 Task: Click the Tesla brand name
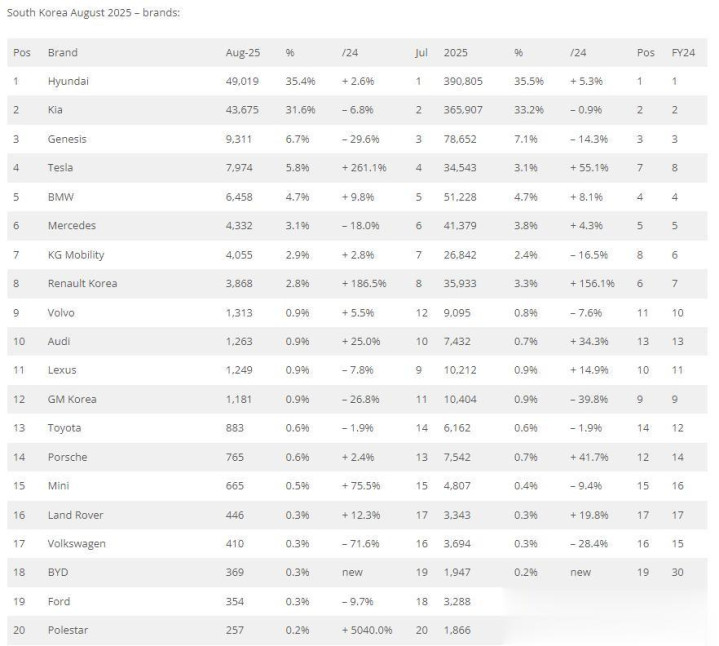coord(60,168)
